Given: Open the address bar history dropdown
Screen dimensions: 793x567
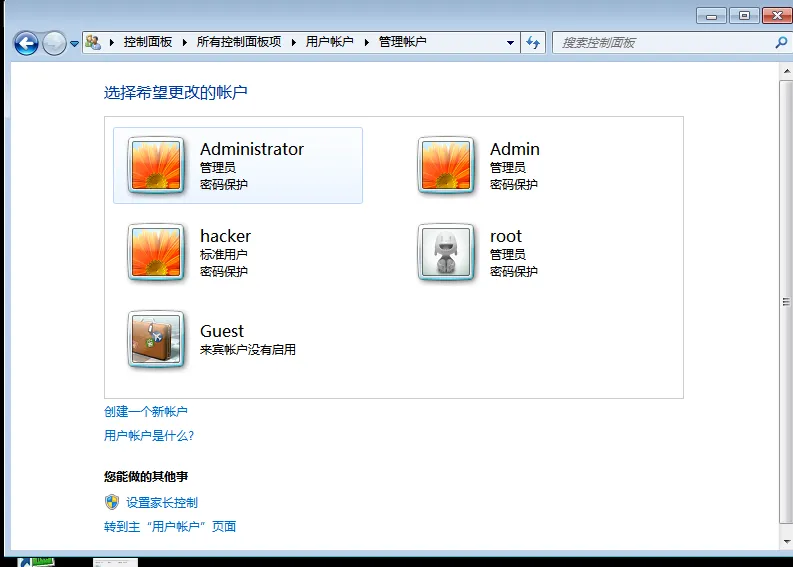Looking at the screenshot, I should tap(510, 43).
